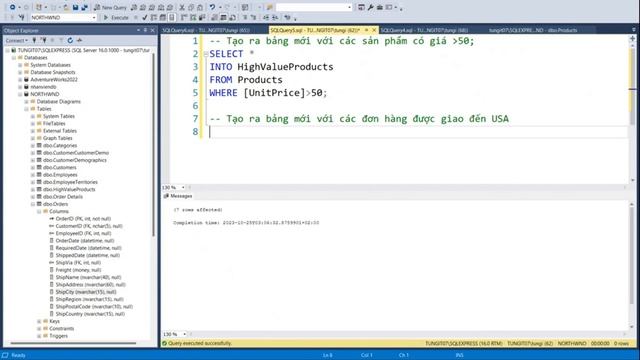Expand the Database Diagrams node
Image resolution: width=640 pixels, height=360 pixels.
click(x=27, y=102)
